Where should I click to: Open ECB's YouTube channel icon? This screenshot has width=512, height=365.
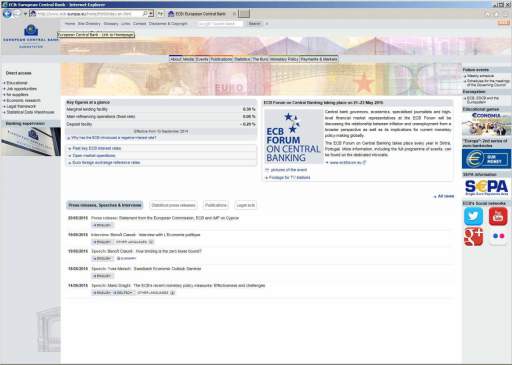coord(498,216)
